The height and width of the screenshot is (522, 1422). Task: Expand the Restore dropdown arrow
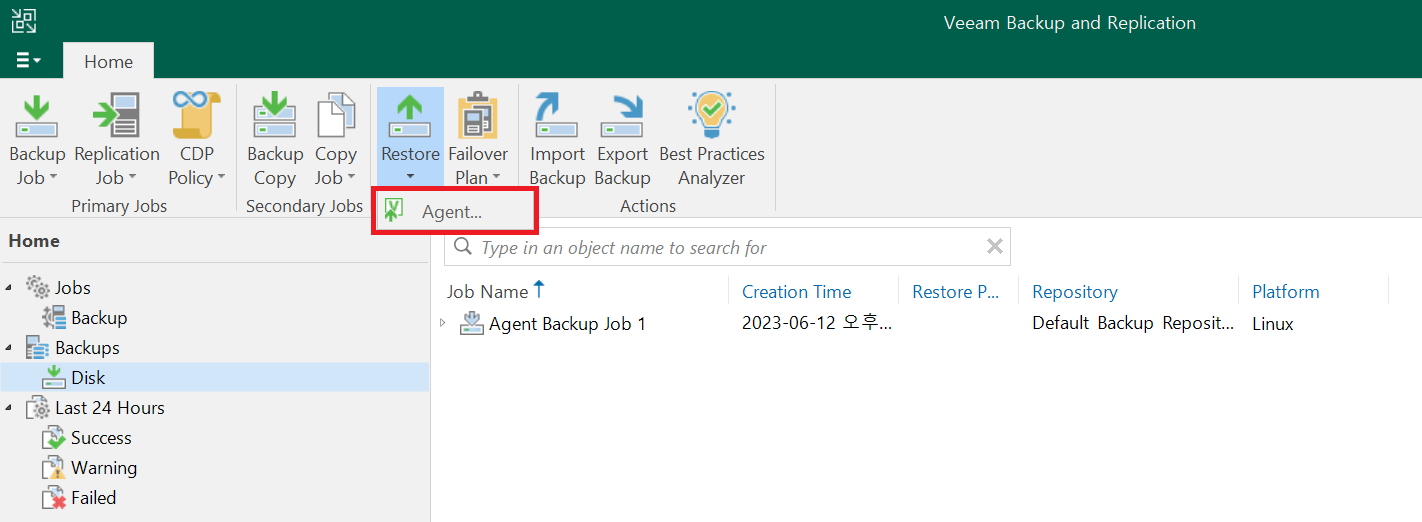point(410,178)
